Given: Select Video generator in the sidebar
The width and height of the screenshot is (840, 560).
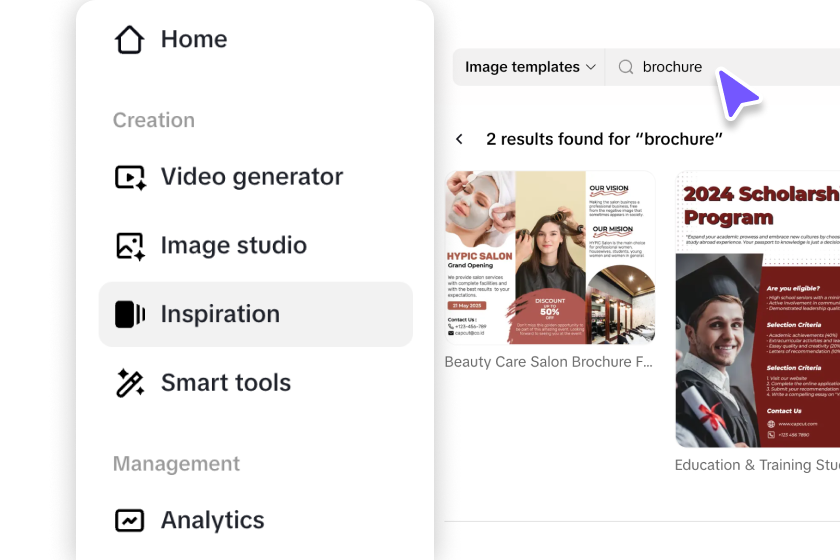Looking at the screenshot, I should [251, 177].
